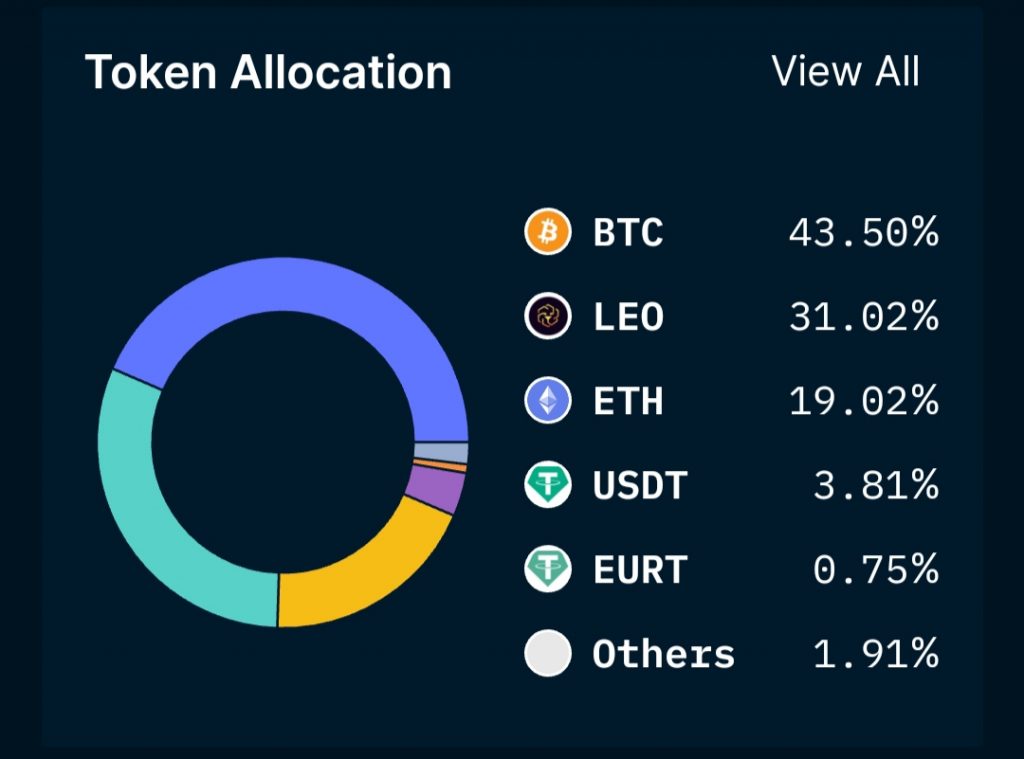Select the purple USDT donut segment
Screen dimensions: 1024x759
(x=434, y=490)
